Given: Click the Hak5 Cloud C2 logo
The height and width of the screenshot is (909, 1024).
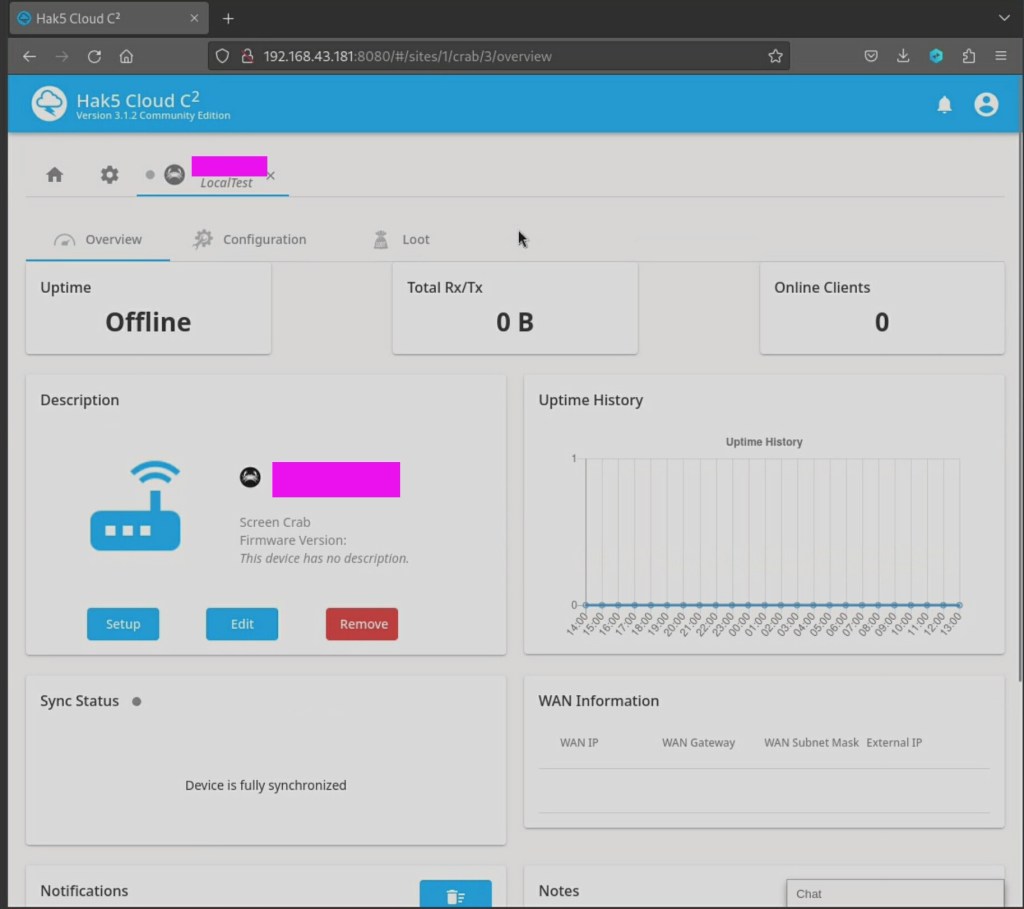Looking at the screenshot, I should pyautogui.click(x=49, y=104).
